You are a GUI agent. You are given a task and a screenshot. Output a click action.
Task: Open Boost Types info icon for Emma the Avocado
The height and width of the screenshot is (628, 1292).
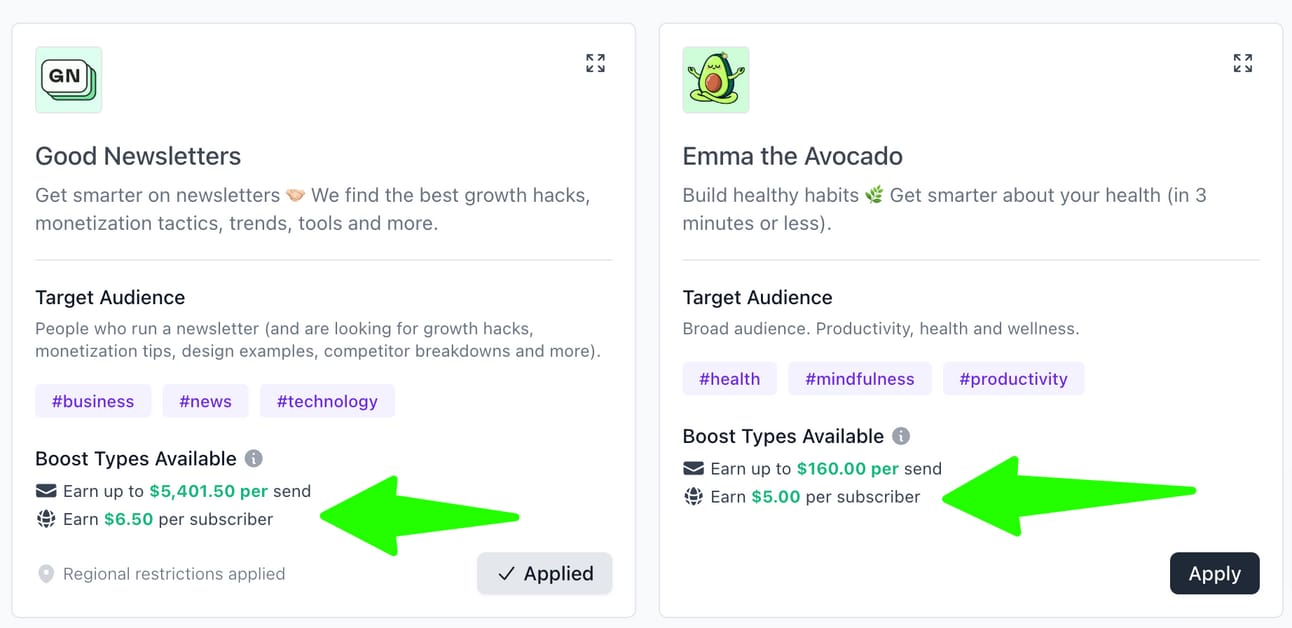pos(901,437)
